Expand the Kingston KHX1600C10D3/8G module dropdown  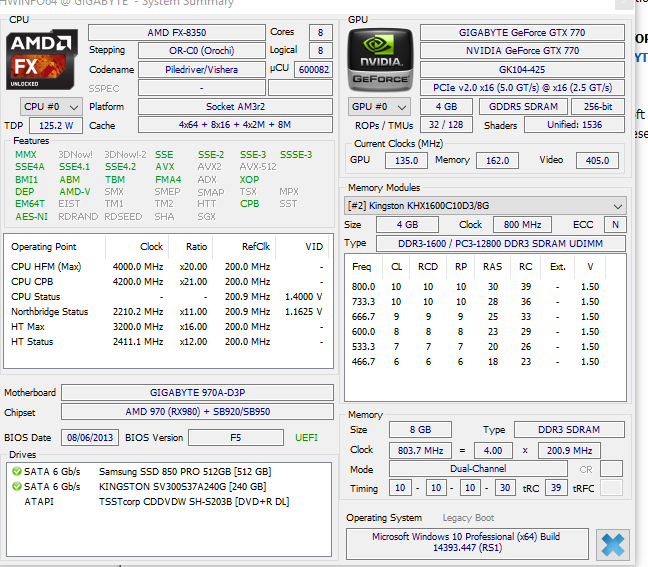tap(485, 206)
